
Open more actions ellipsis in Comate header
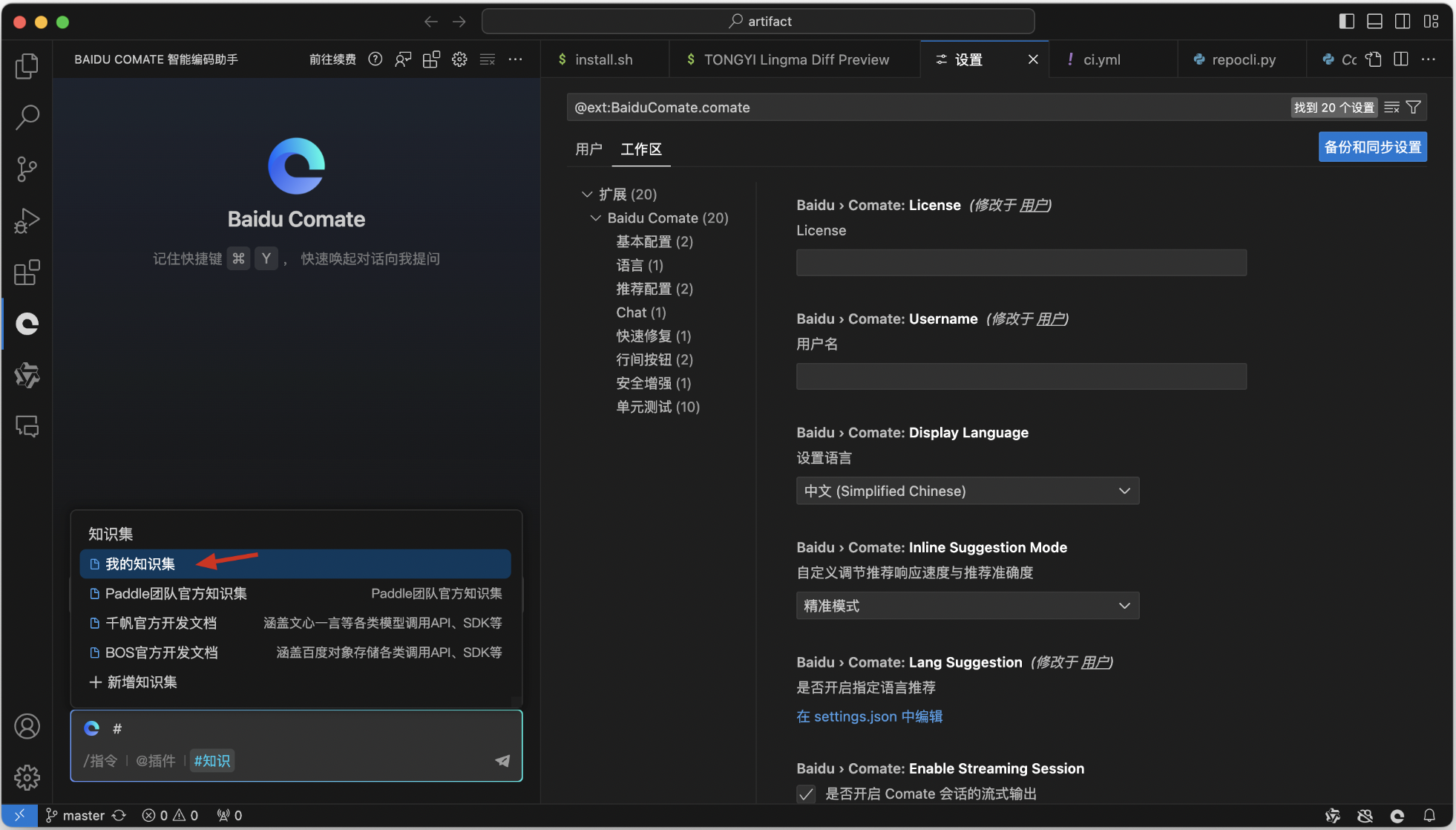515,59
